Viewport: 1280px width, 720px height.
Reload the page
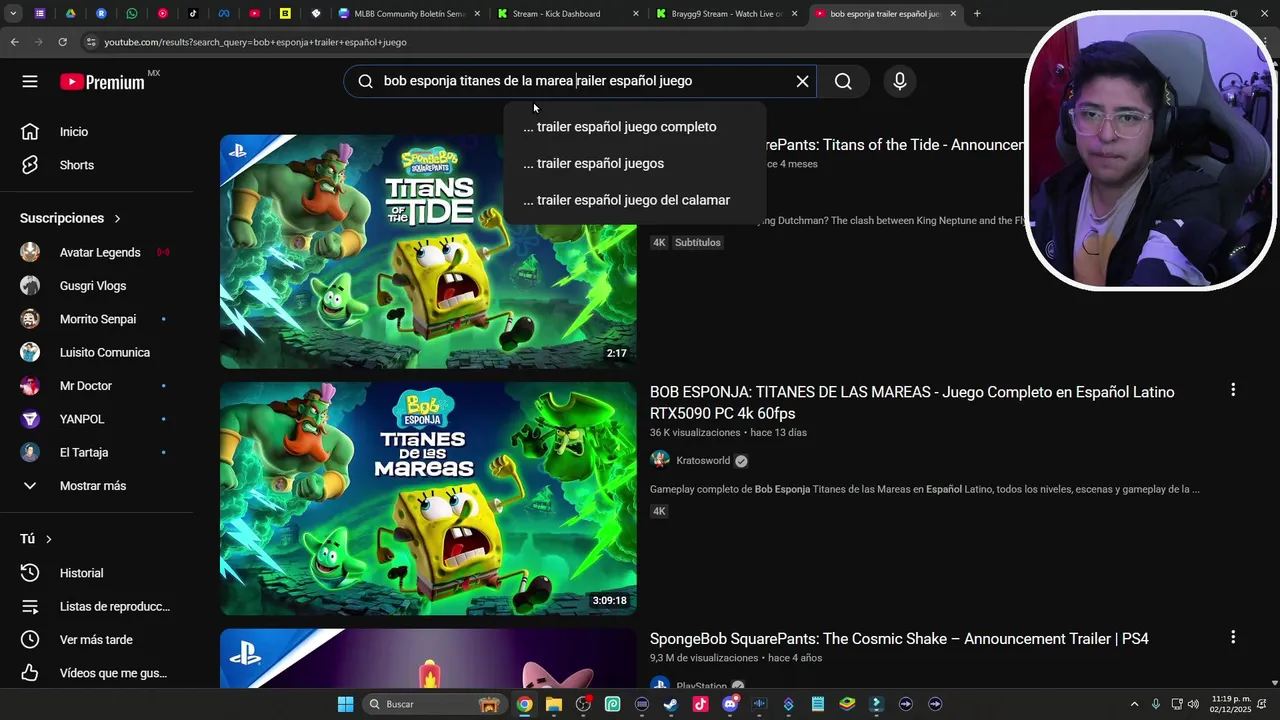(62, 42)
